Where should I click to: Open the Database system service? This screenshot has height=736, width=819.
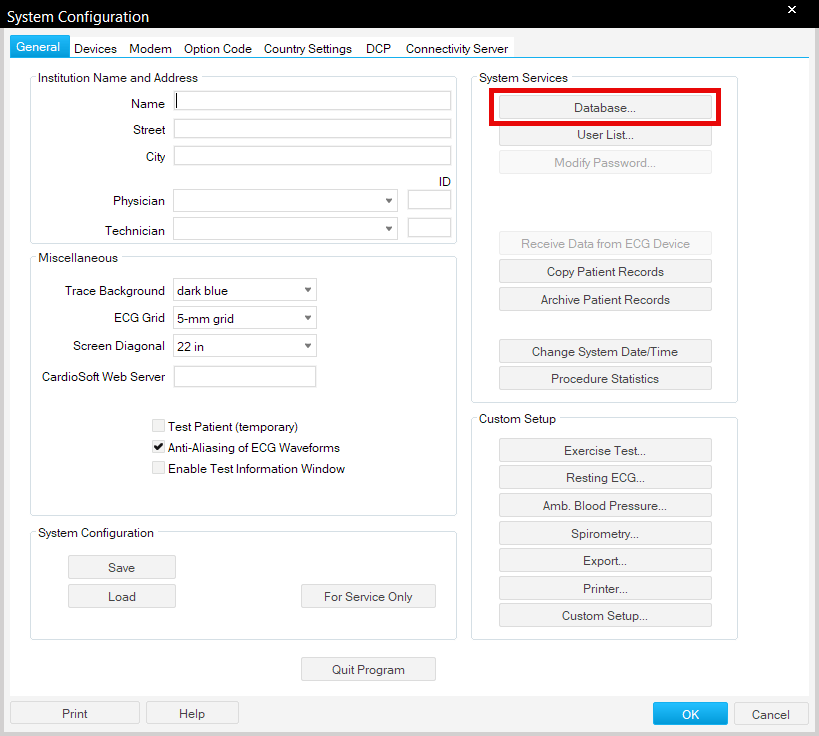click(x=605, y=107)
